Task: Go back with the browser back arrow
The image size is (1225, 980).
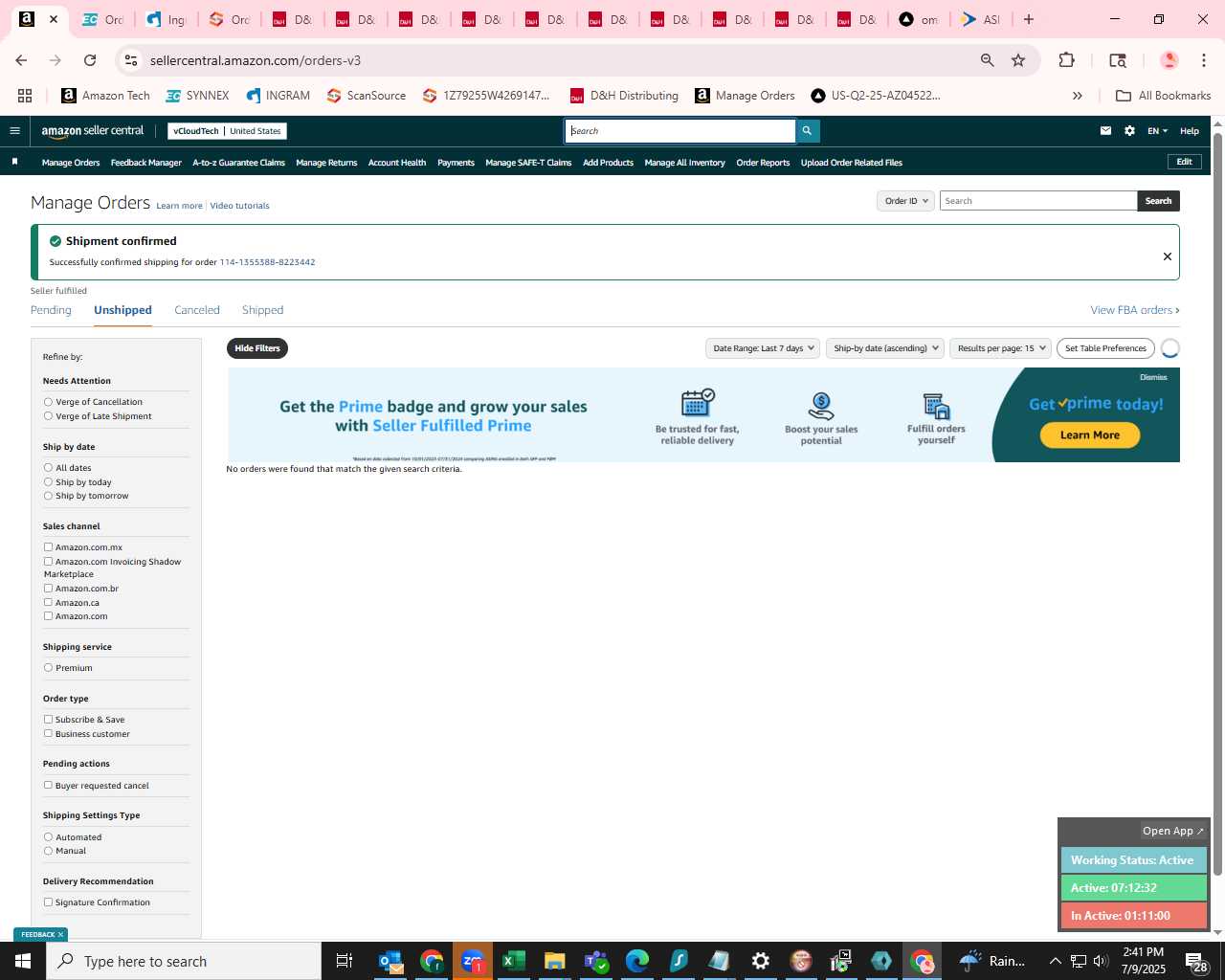Action: 21,60
